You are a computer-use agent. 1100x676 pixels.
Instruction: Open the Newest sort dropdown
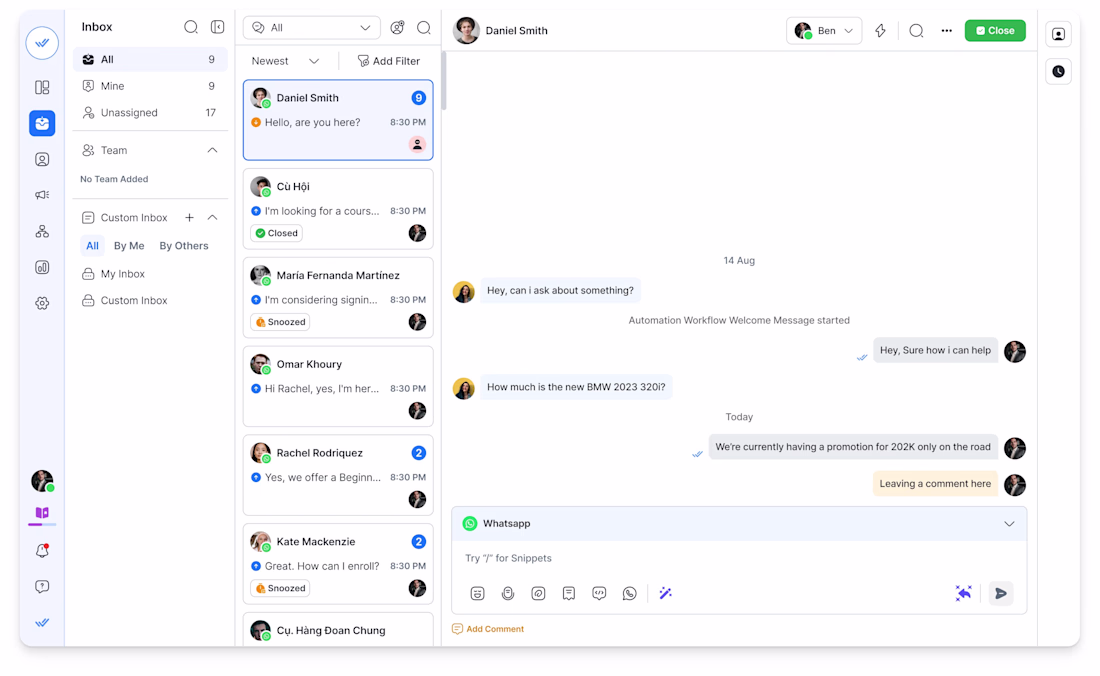[x=286, y=61]
